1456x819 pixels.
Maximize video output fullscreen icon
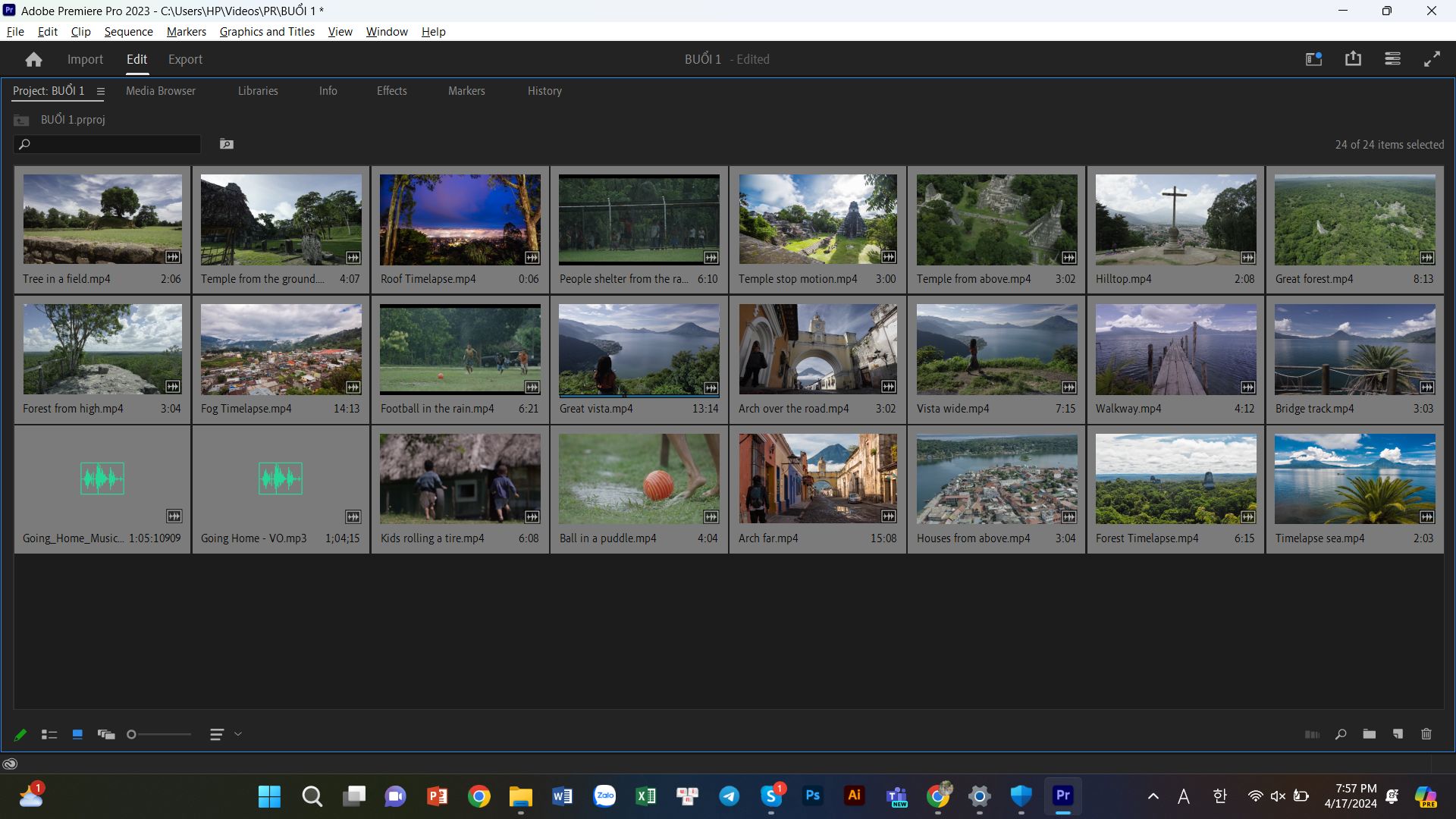click(1432, 59)
